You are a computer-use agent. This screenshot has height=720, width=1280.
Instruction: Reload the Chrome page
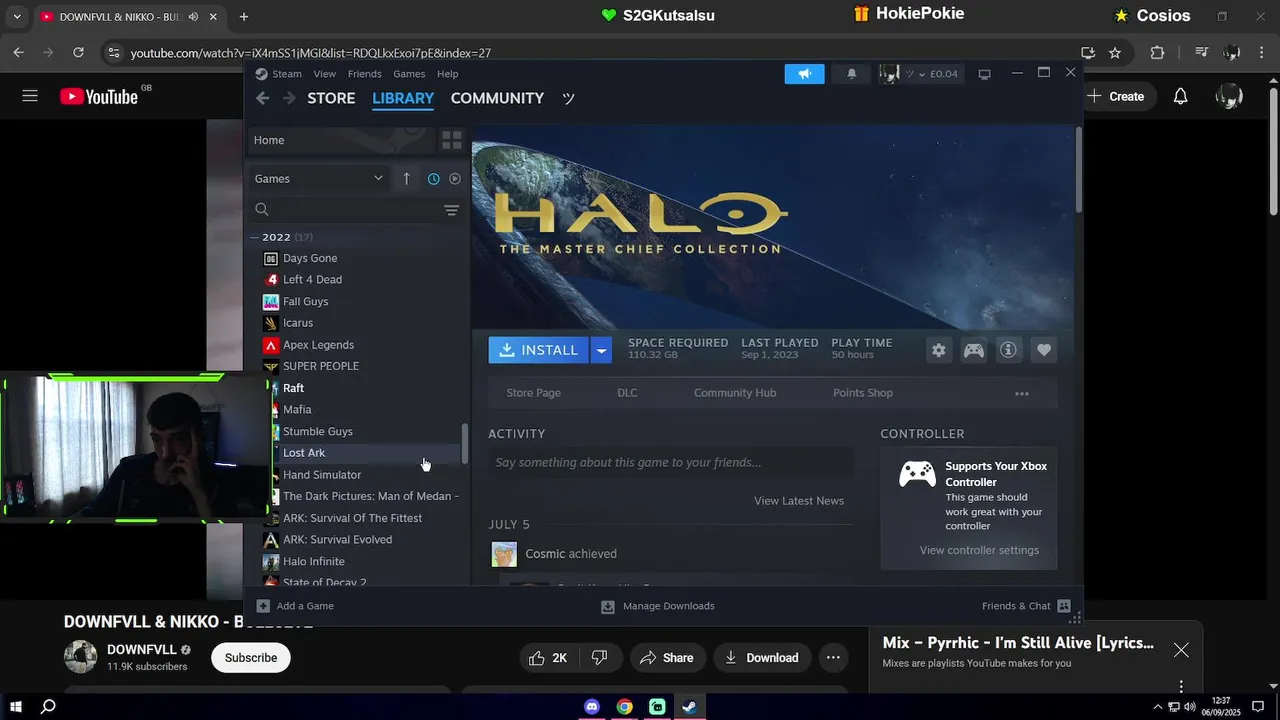tap(78, 53)
